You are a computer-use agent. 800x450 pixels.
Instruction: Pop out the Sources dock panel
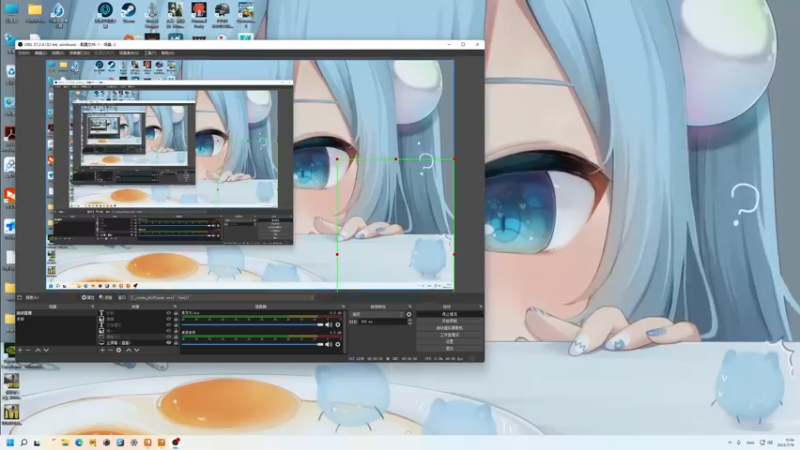(x=175, y=307)
